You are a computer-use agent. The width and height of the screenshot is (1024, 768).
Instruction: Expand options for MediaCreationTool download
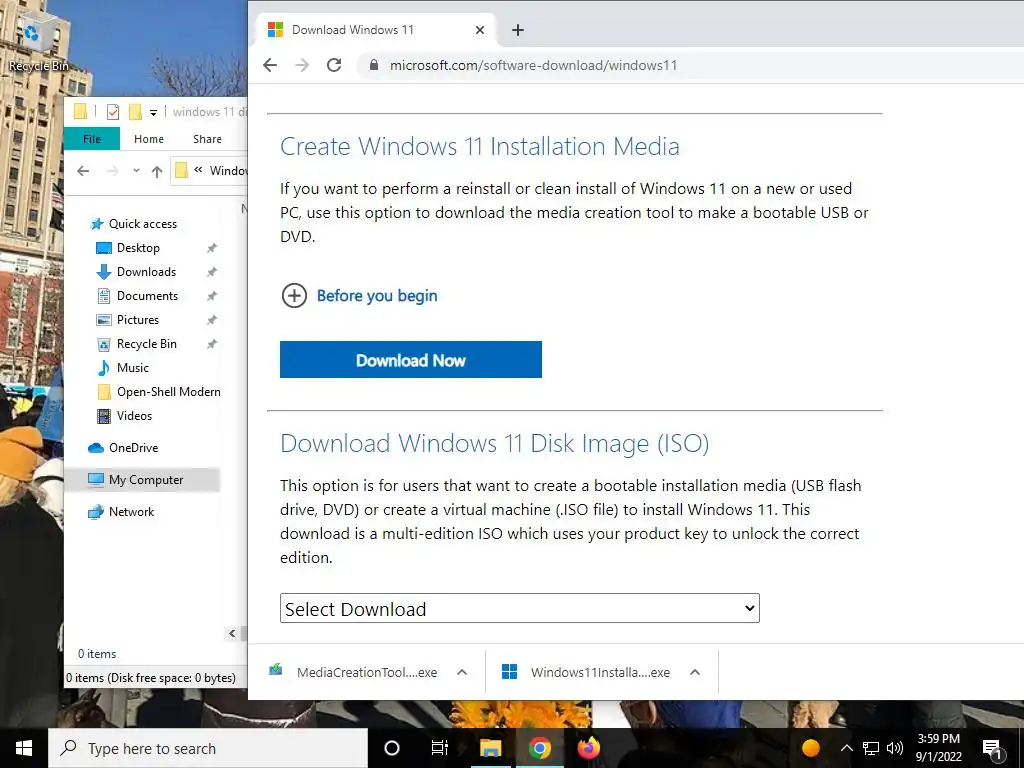[462, 672]
